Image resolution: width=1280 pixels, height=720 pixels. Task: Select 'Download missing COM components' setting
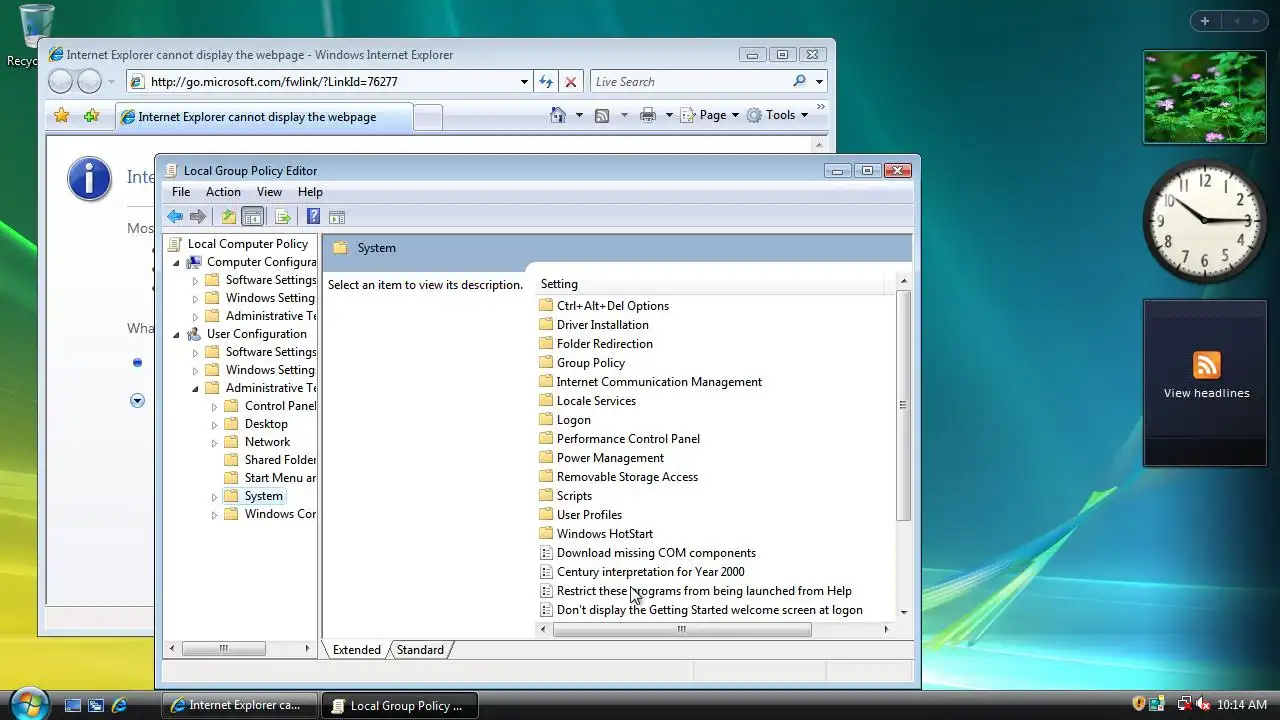click(x=648, y=553)
